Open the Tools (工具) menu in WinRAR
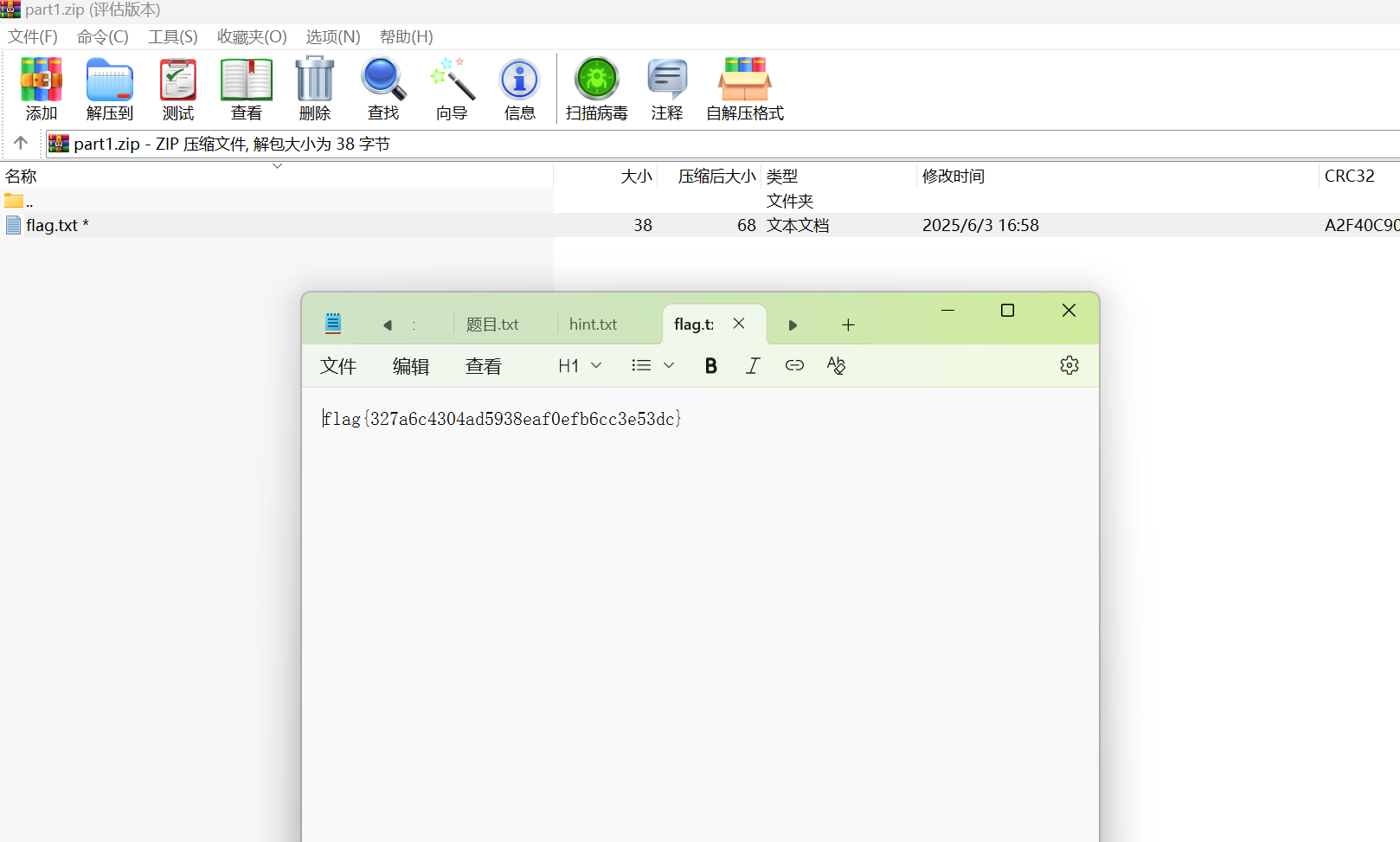The width and height of the screenshot is (1400, 842). point(172,37)
